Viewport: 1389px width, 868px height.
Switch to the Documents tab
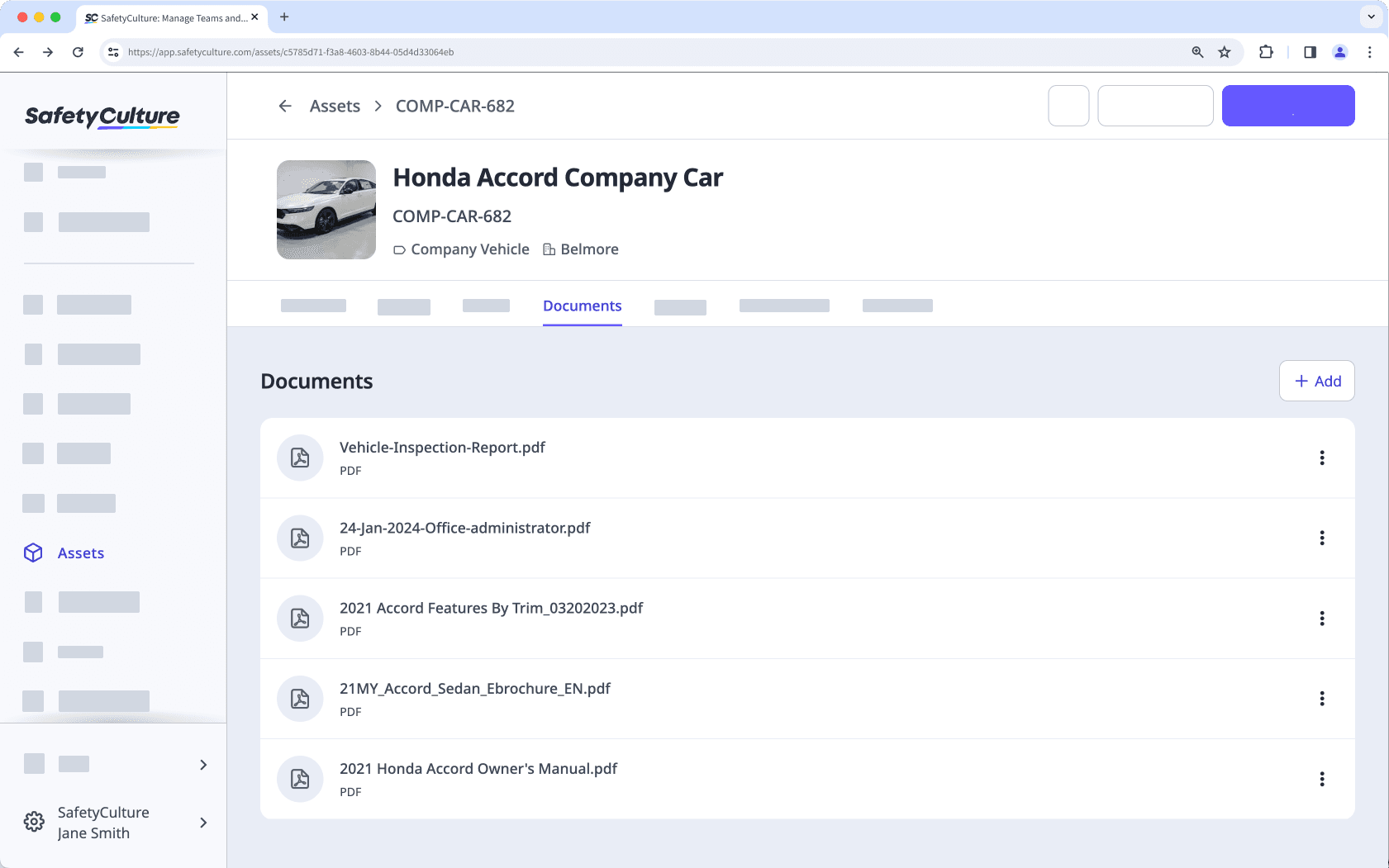(582, 306)
